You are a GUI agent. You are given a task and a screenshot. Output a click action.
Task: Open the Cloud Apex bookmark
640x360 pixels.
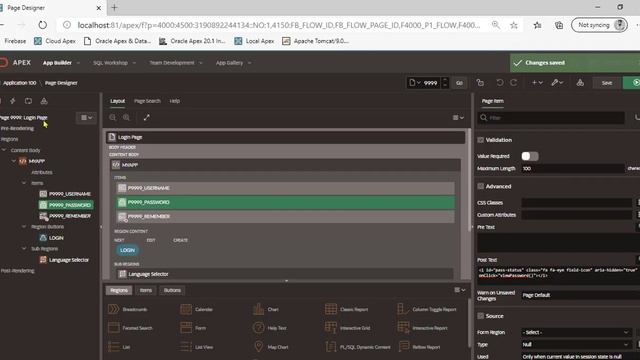pos(55,41)
